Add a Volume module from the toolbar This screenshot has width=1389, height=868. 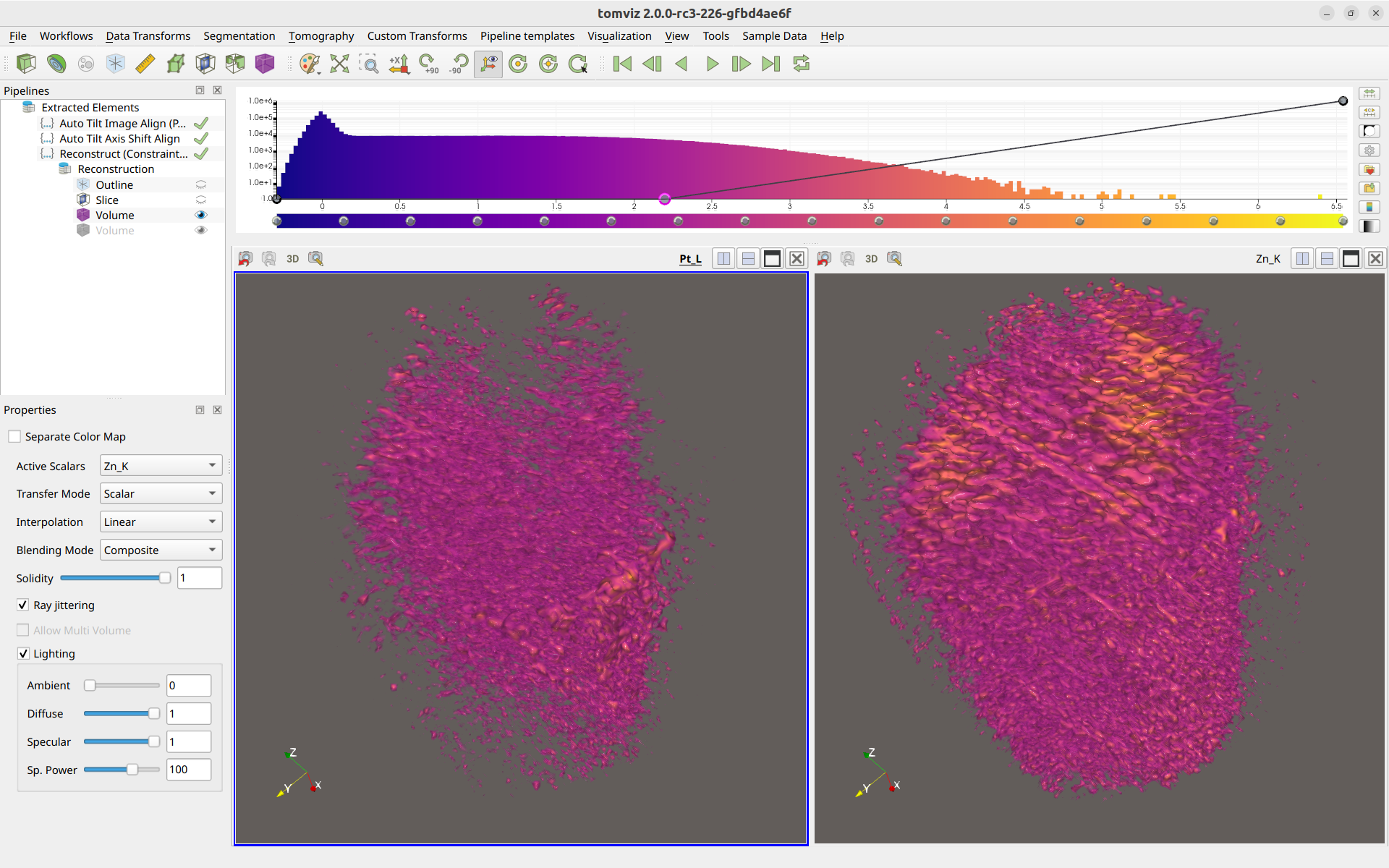[265, 64]
